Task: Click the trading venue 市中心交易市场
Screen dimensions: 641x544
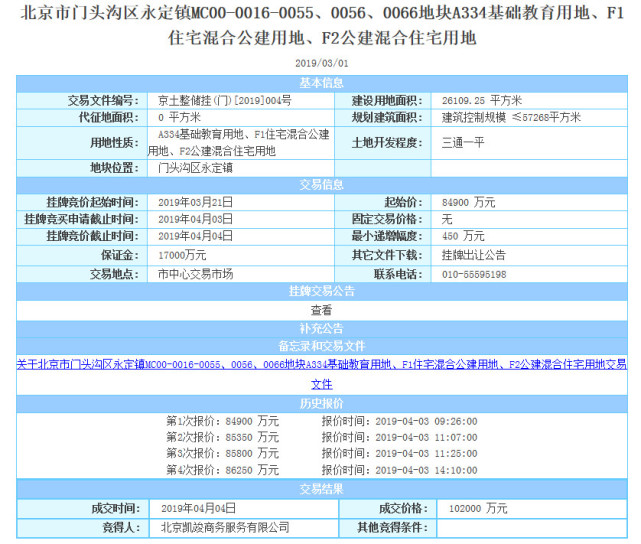Action: pyautogui.click(x=195, y=274)
